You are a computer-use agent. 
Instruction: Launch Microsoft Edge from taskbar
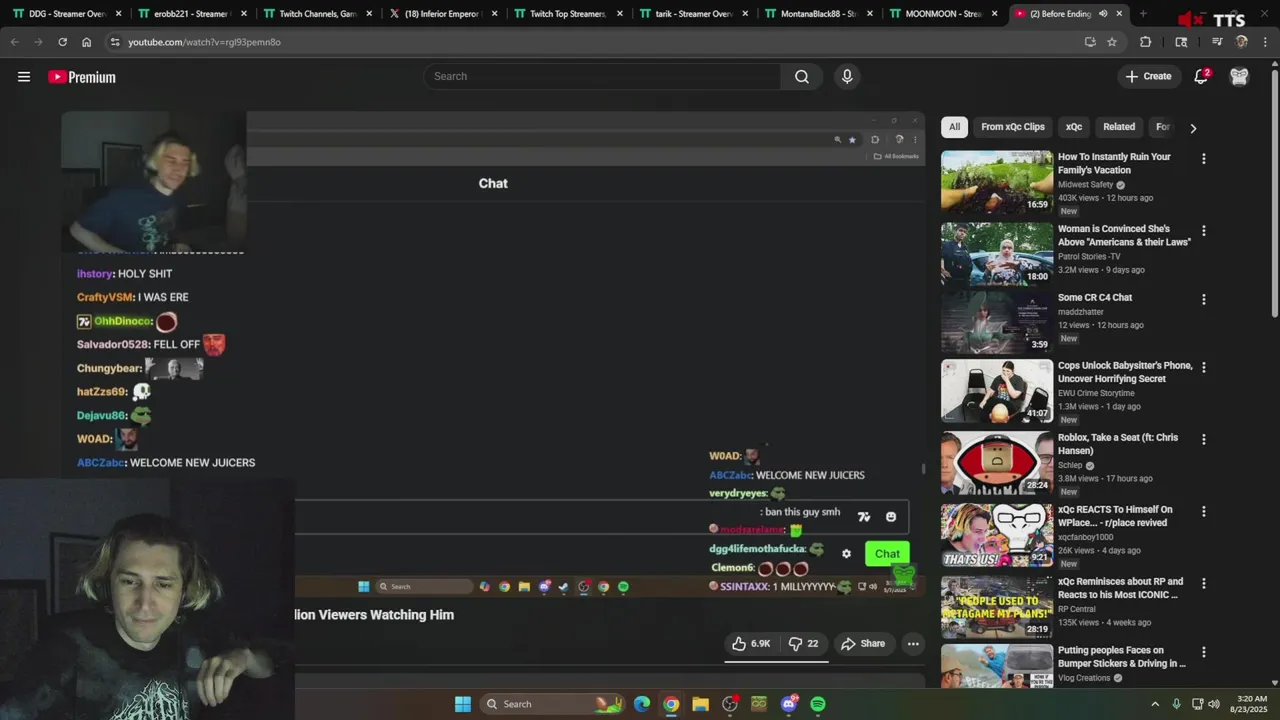click(x=642, y=704)
